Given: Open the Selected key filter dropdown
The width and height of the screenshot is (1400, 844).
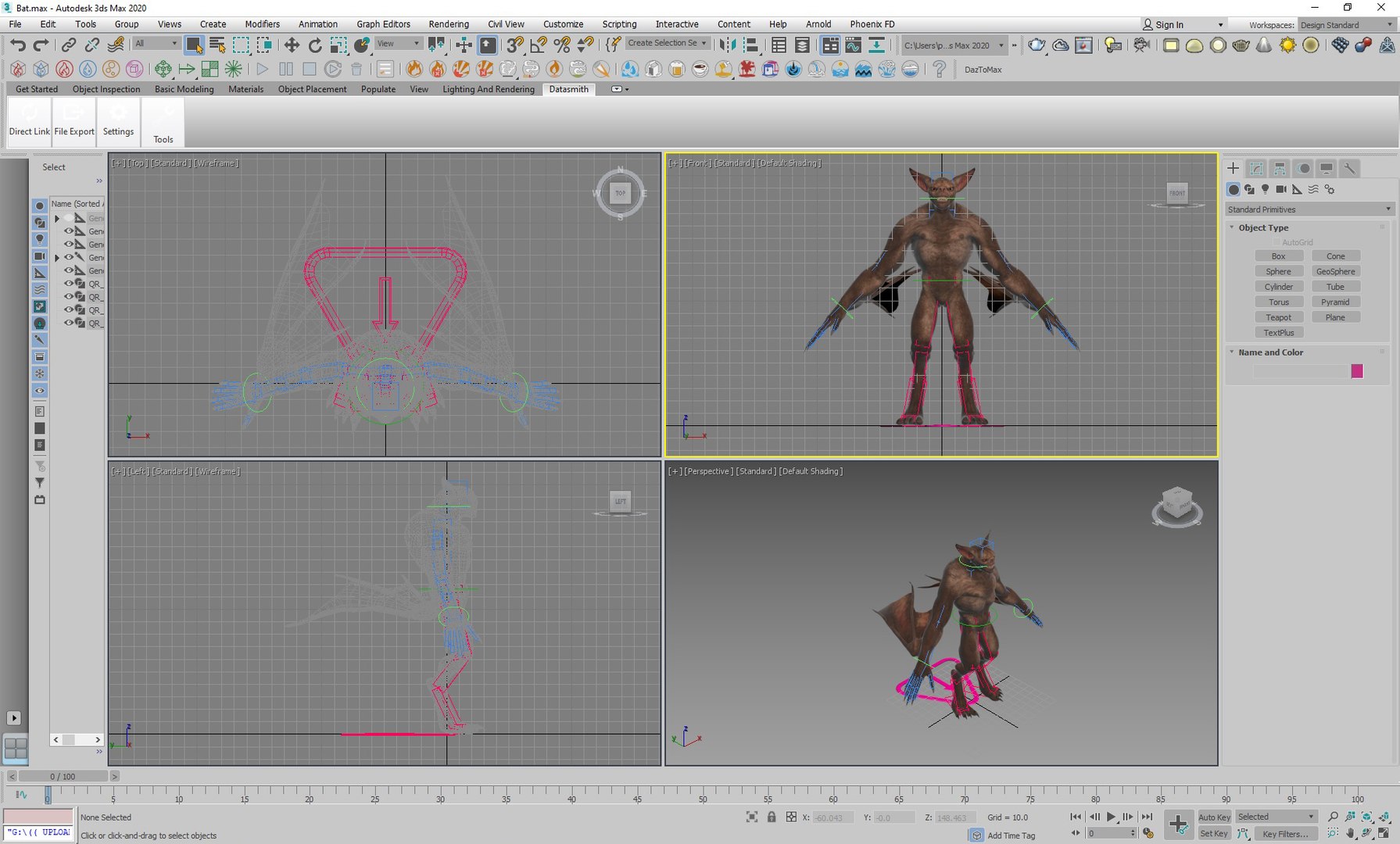Looking at the screenshot, I should (x=1276, y=817).
